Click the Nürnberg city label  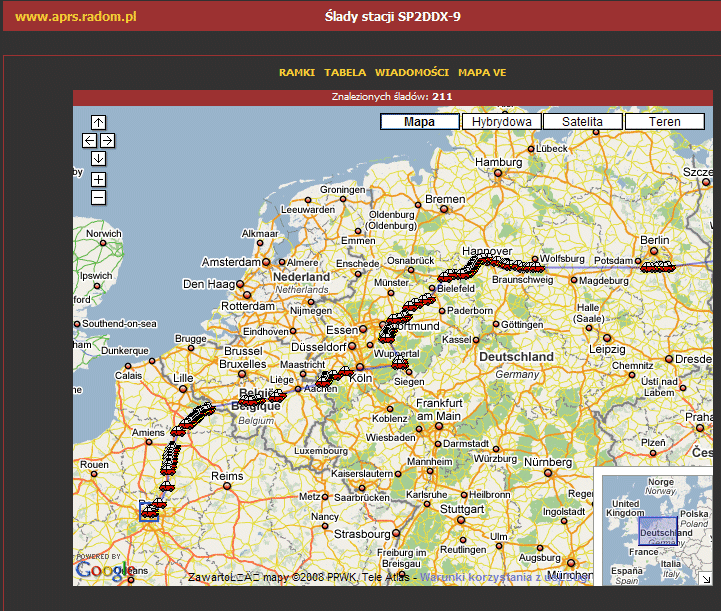[x=548, y=462]
